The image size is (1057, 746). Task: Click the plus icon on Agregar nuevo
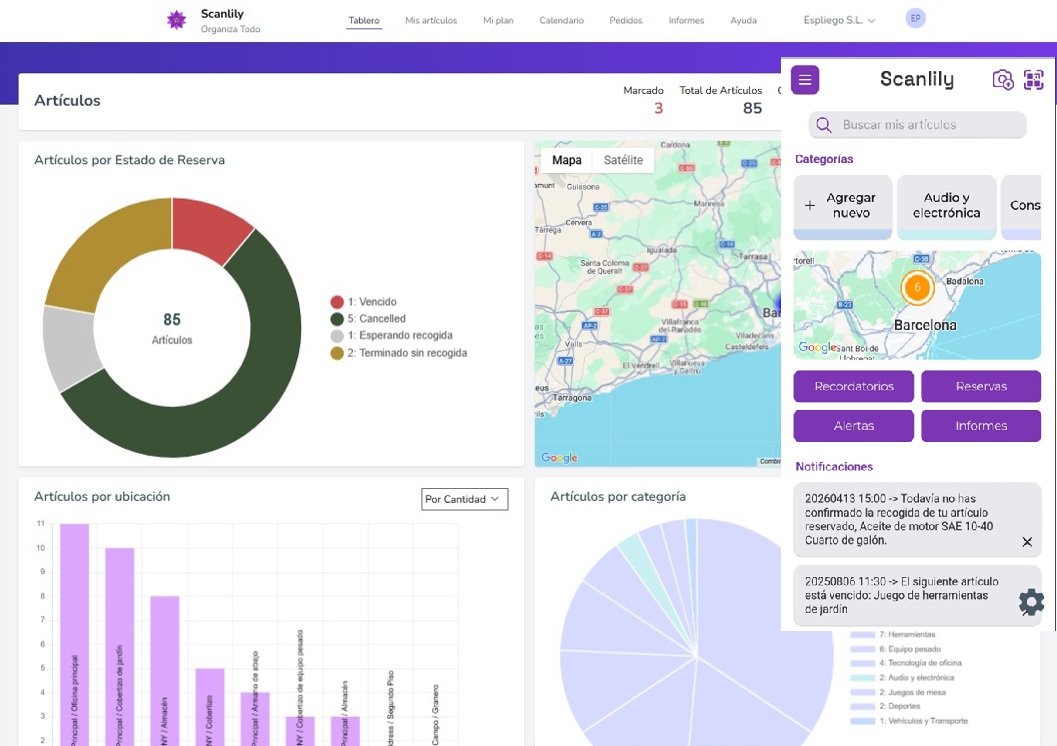tap(810, 206)
